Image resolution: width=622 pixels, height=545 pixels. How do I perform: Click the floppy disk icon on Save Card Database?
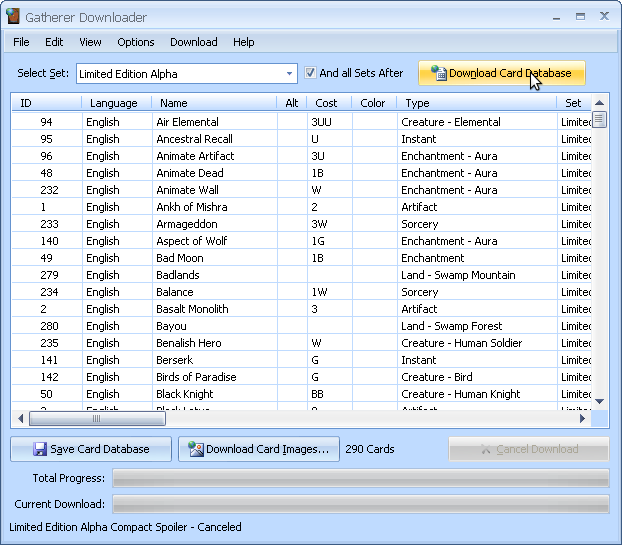tap(40, 449)
